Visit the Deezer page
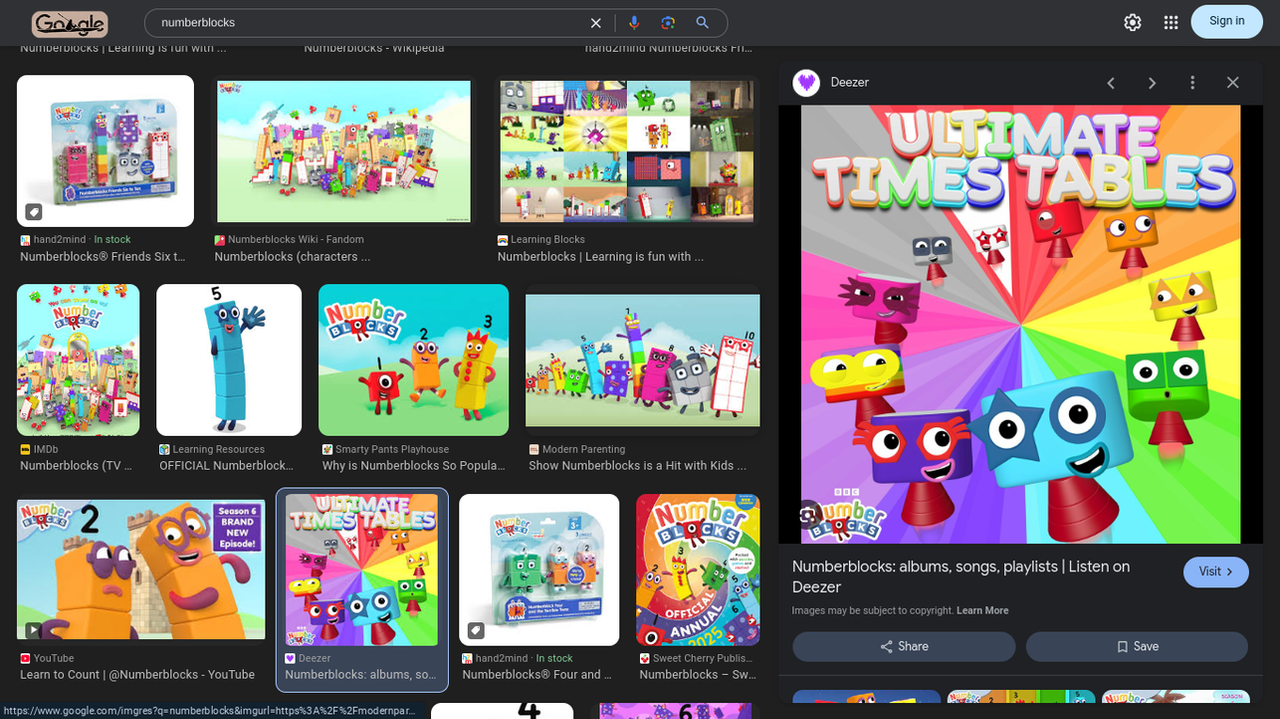1280x719 pixels. click(x=1216, y=572)
